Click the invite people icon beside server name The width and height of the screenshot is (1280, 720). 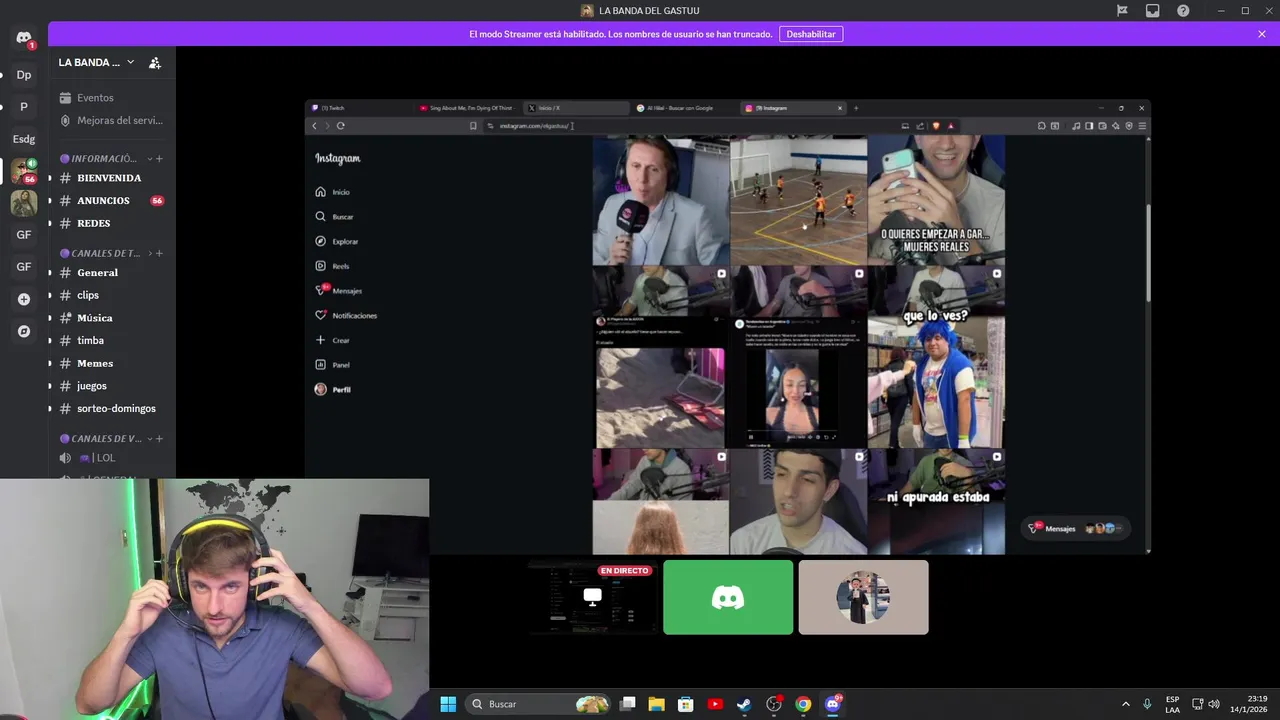[x=155, y=62]
